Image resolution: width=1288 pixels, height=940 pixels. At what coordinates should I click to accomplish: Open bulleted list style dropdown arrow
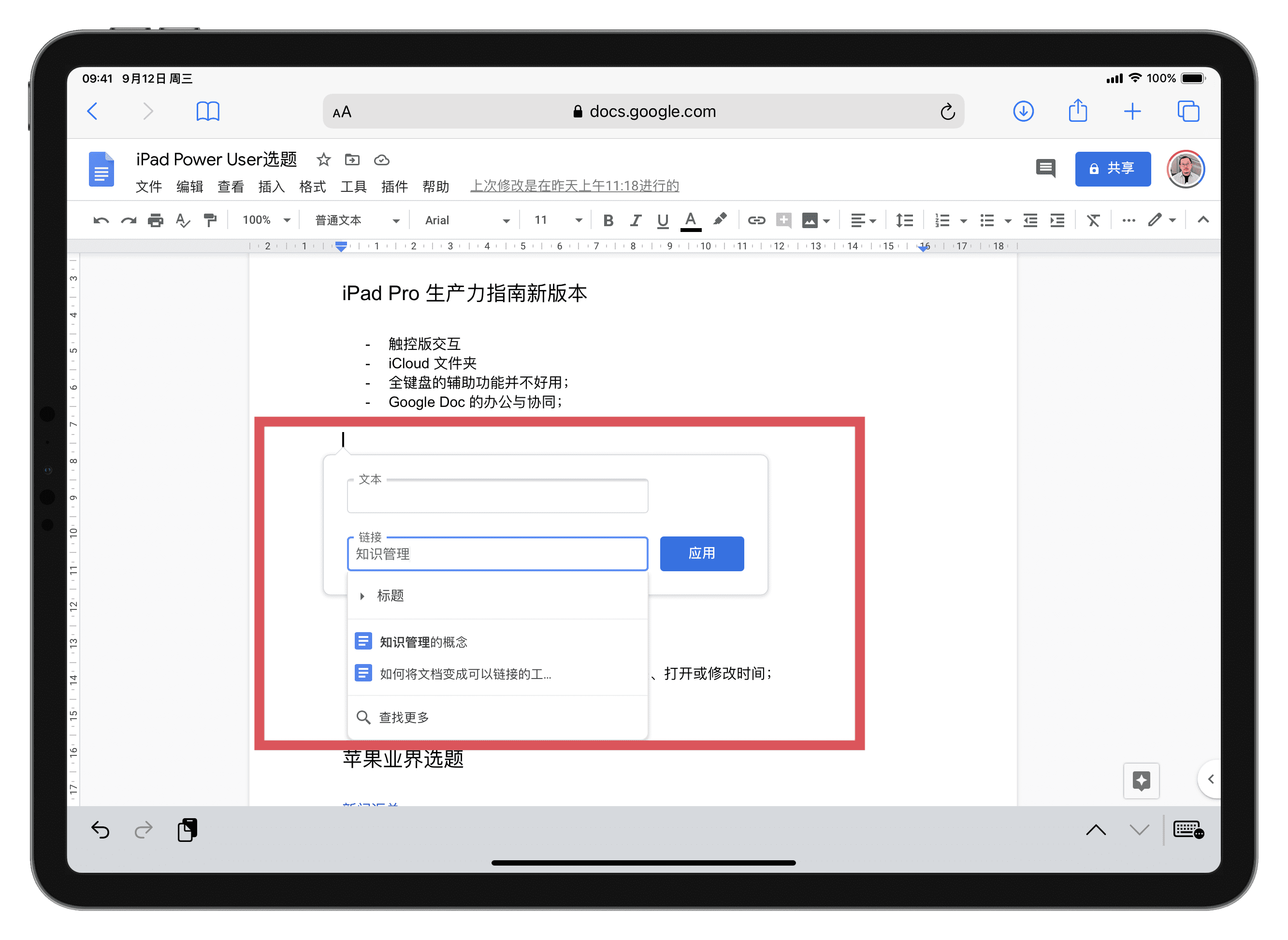coord(1008,221)
